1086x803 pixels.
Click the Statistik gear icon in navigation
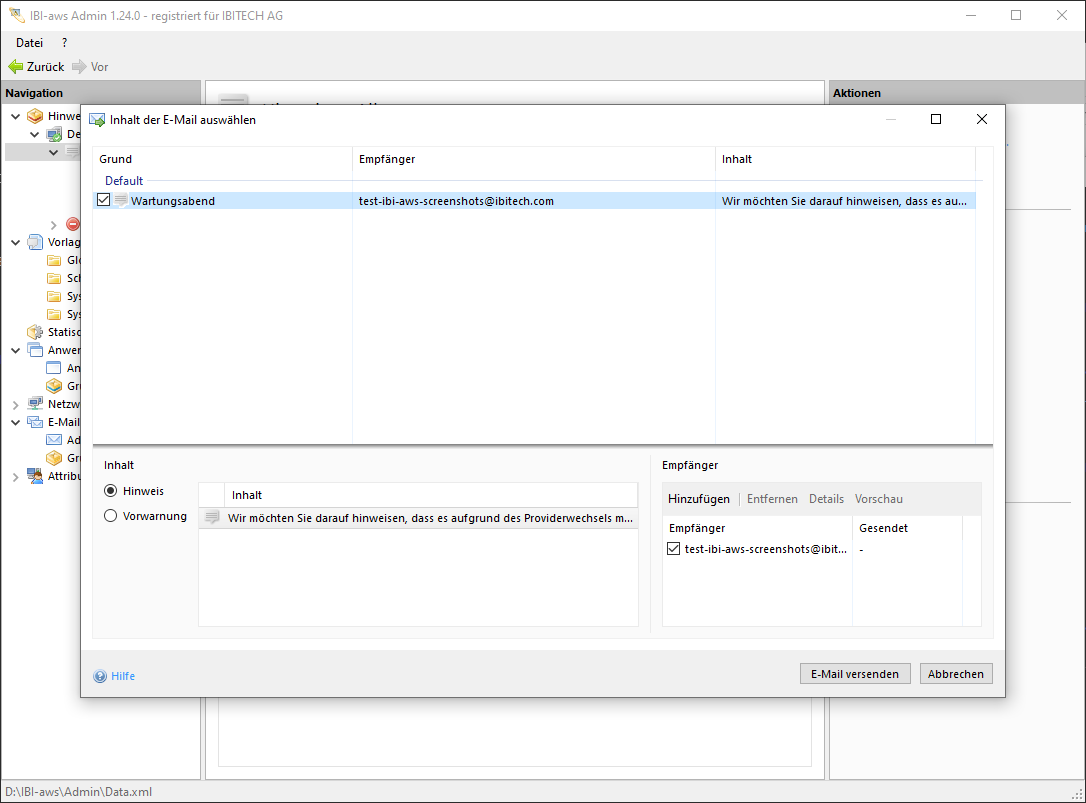(x=36, y=332)
